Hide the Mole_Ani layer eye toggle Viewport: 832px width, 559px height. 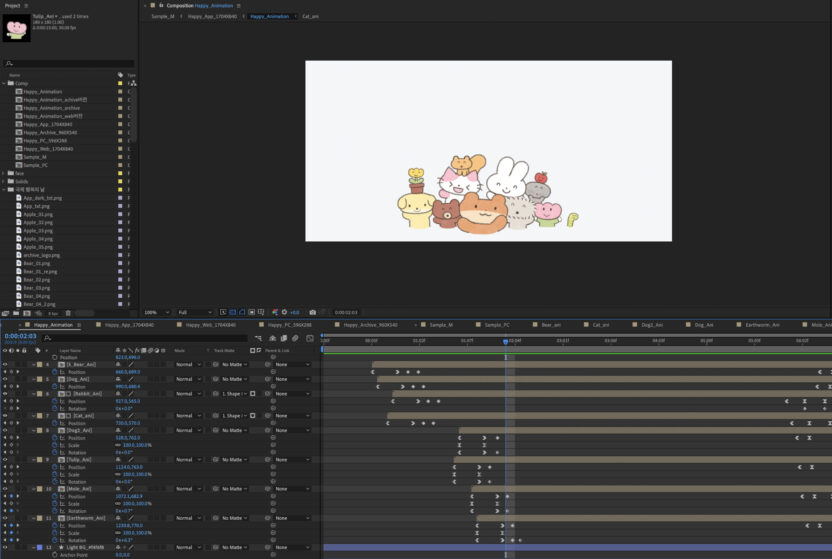coord(5,489)
